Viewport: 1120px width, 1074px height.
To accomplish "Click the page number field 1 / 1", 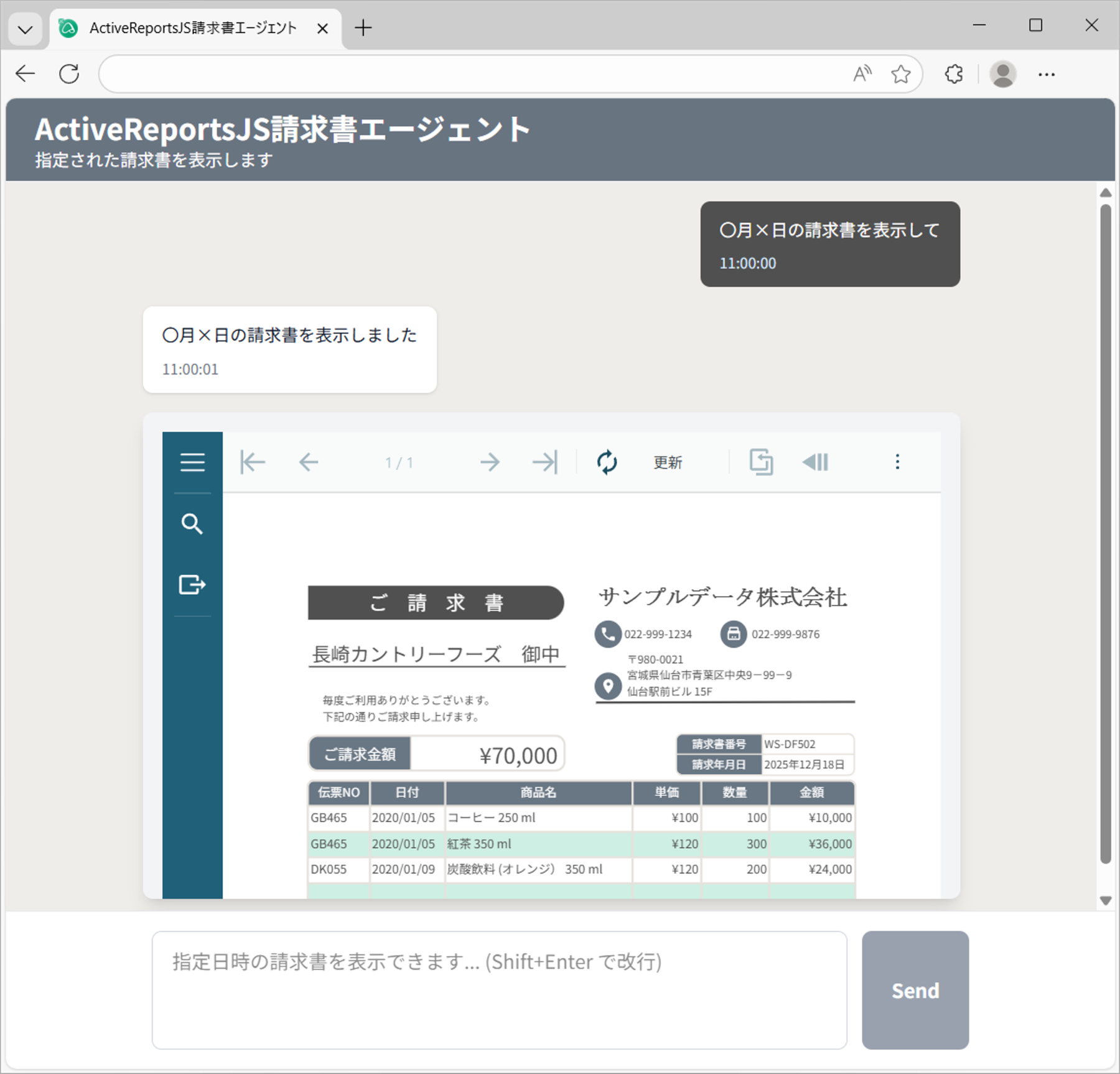I will [x=399, y=463].
